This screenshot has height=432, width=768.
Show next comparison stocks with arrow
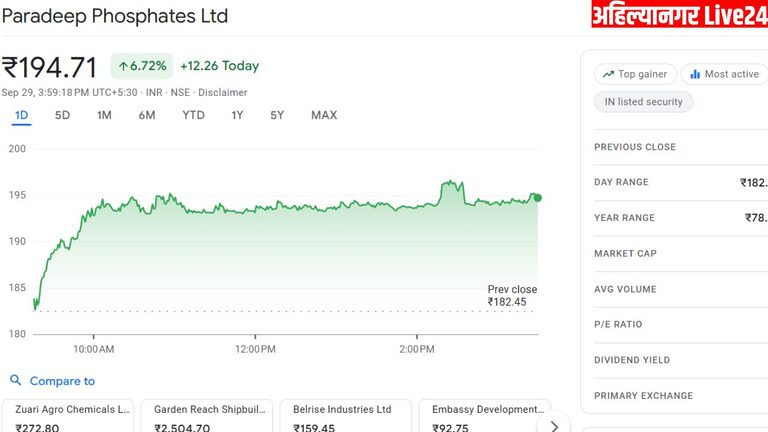point(554,426)
